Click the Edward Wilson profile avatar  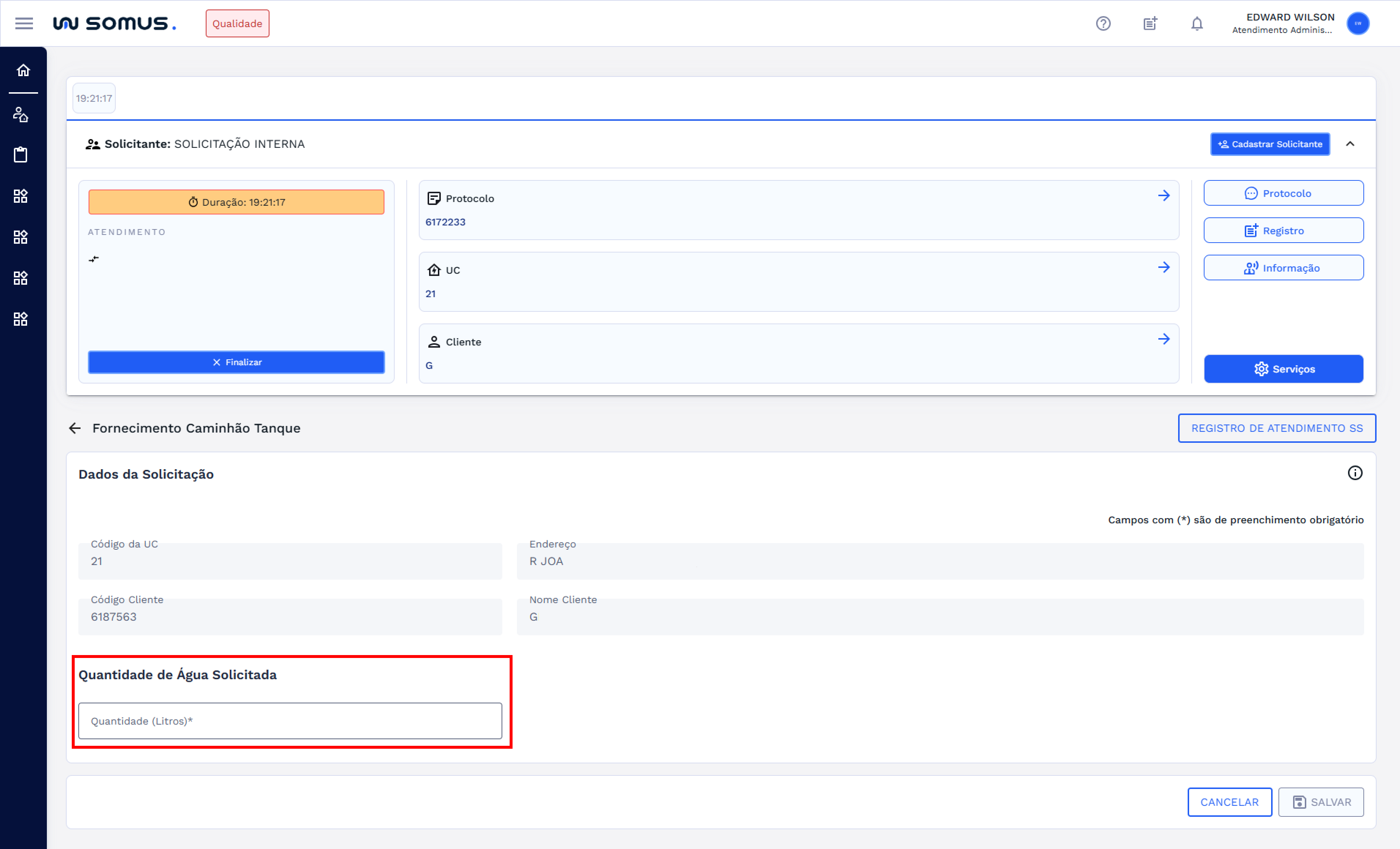1358,23
